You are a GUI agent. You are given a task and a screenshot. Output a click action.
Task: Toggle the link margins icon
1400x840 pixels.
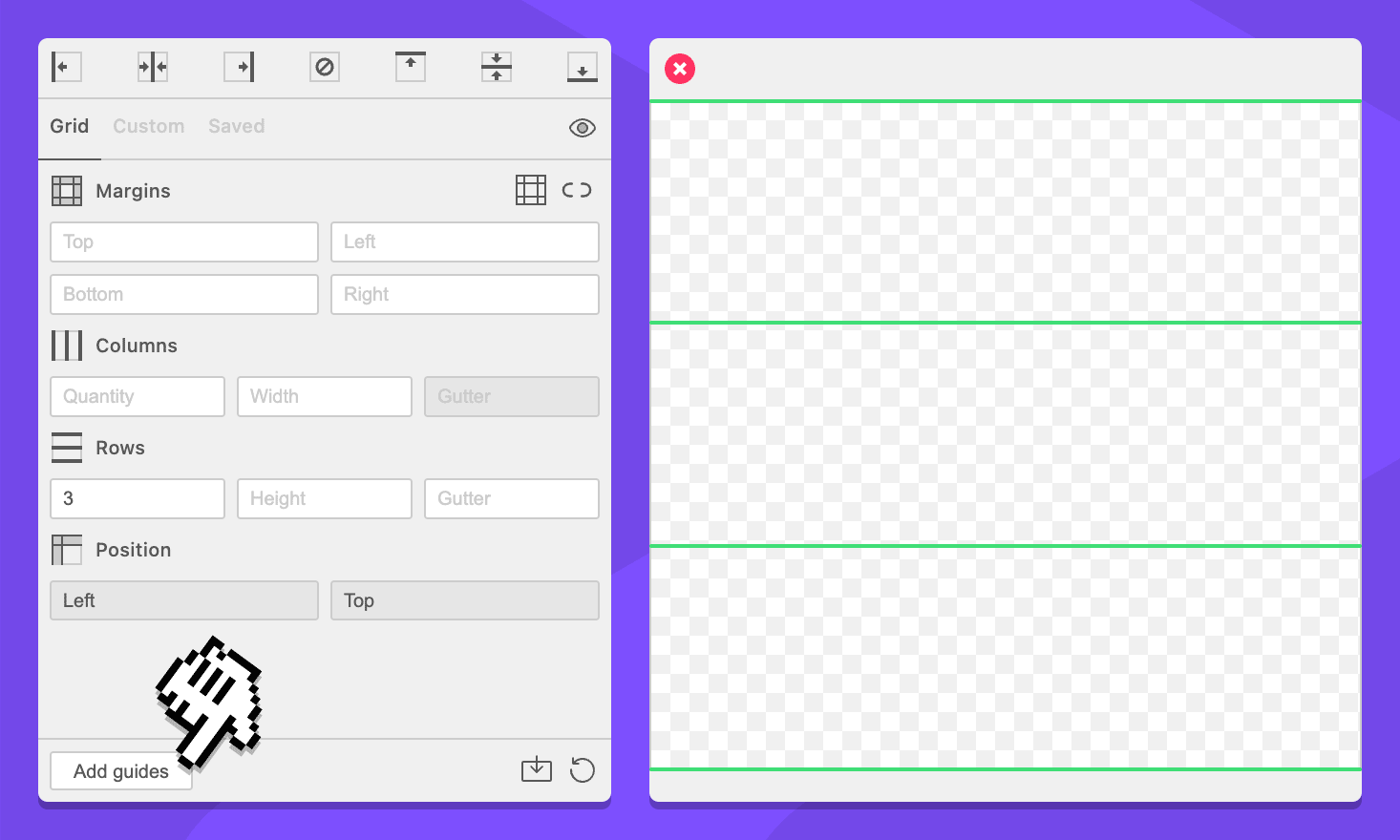coord(577,190)
